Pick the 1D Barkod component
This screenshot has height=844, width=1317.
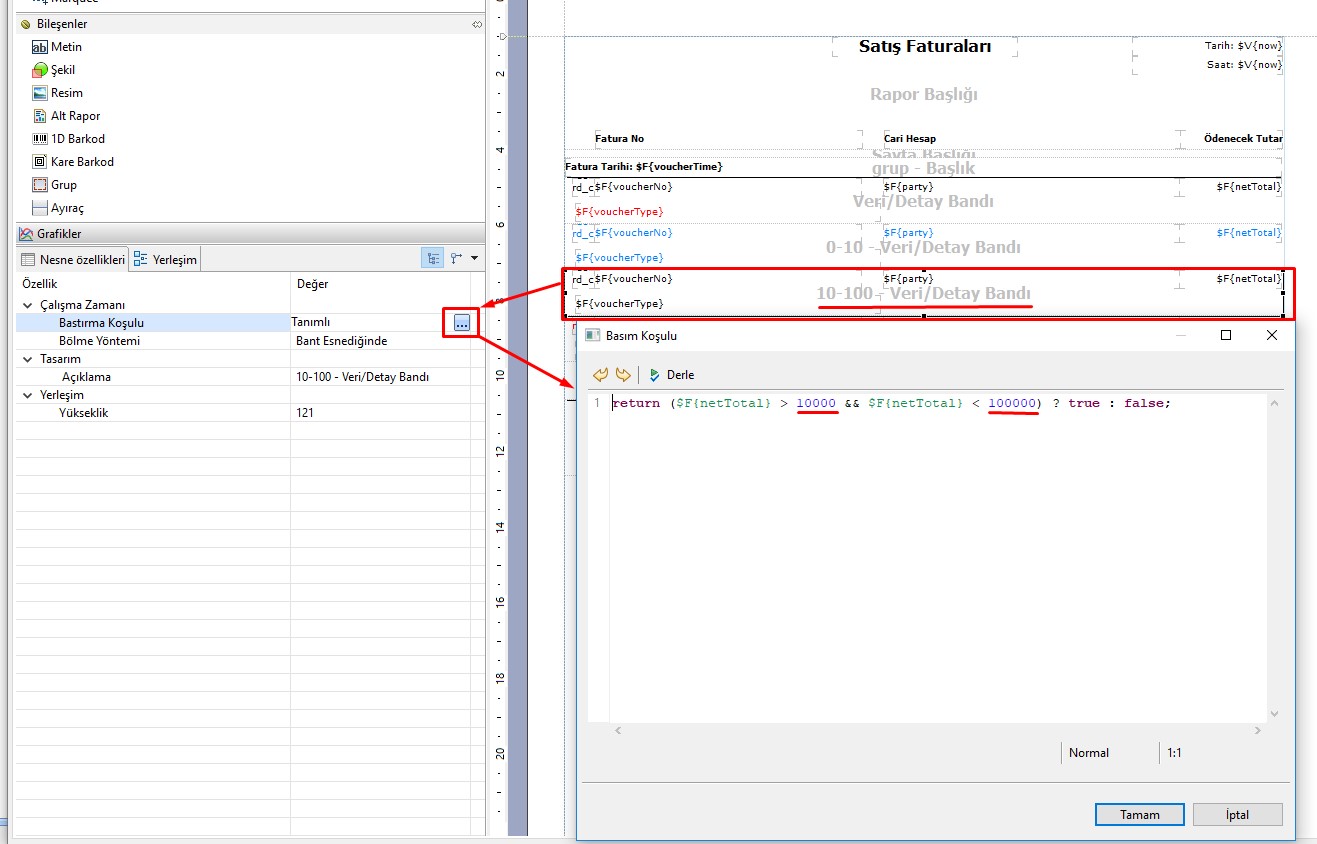[77, 139]
